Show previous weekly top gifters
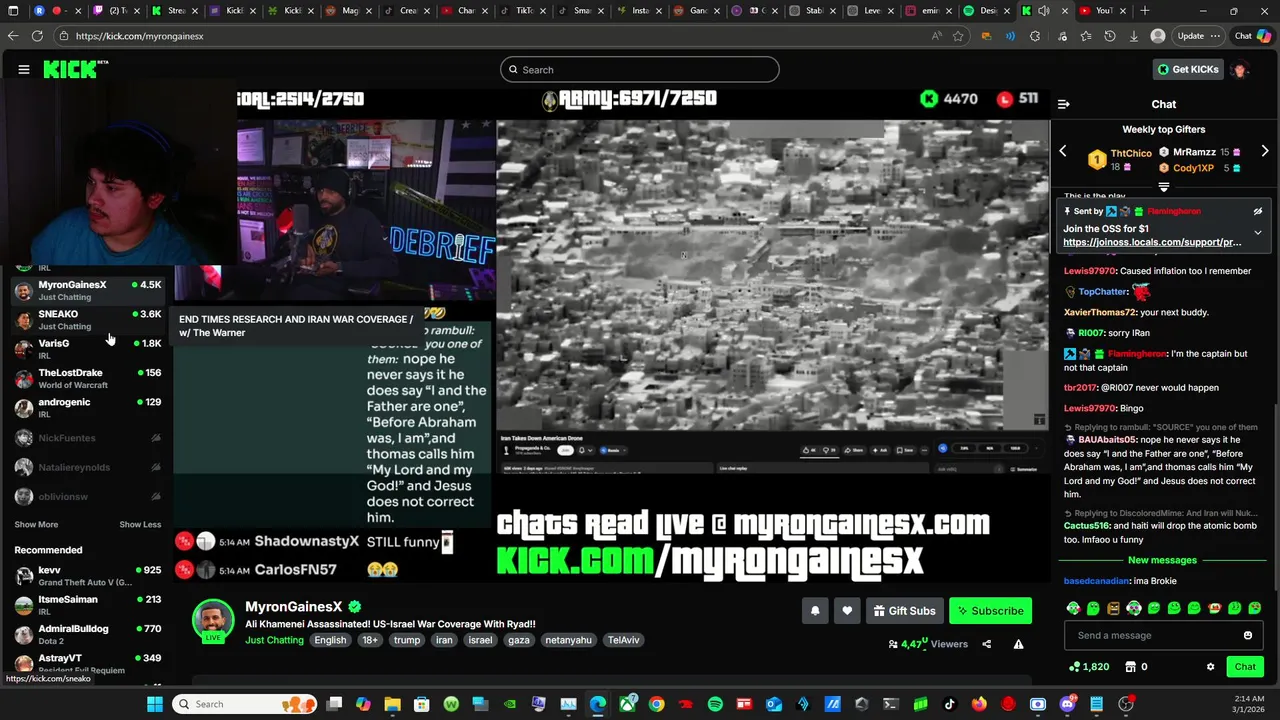 click(1063, 151)
